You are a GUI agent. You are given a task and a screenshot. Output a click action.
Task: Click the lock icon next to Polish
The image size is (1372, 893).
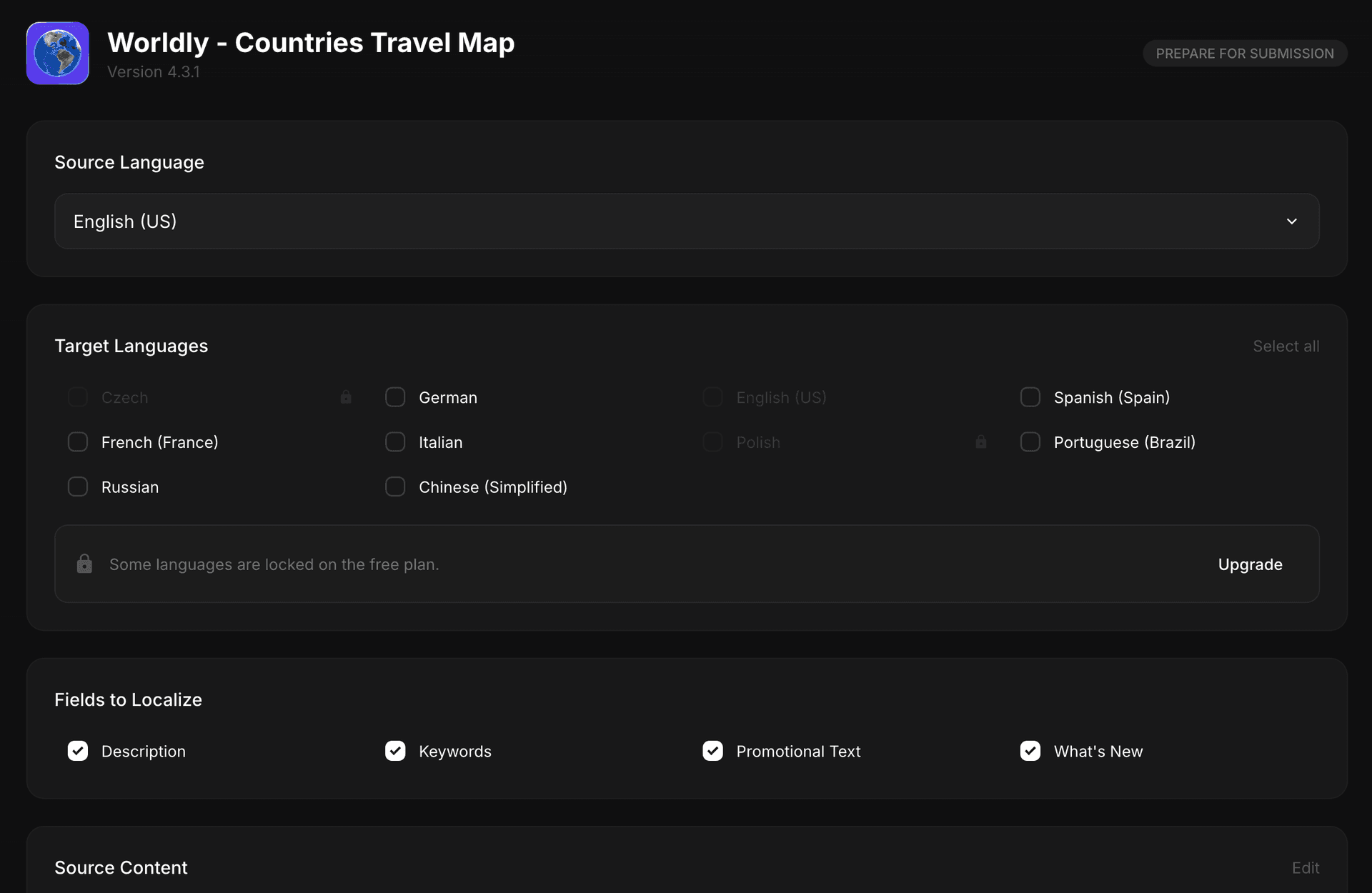(x=980, y=441)
